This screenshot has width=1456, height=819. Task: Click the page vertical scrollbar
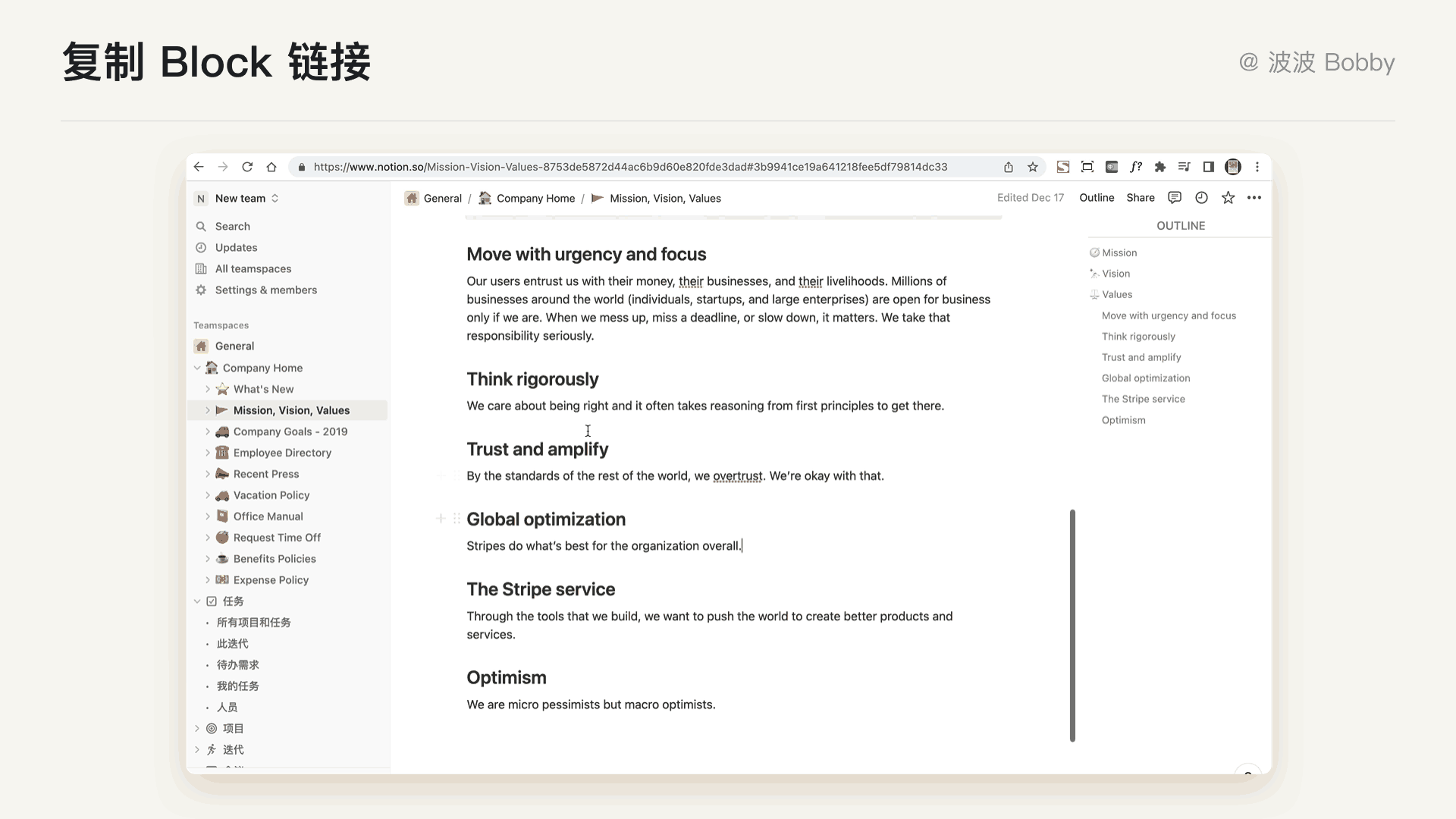1072,626
